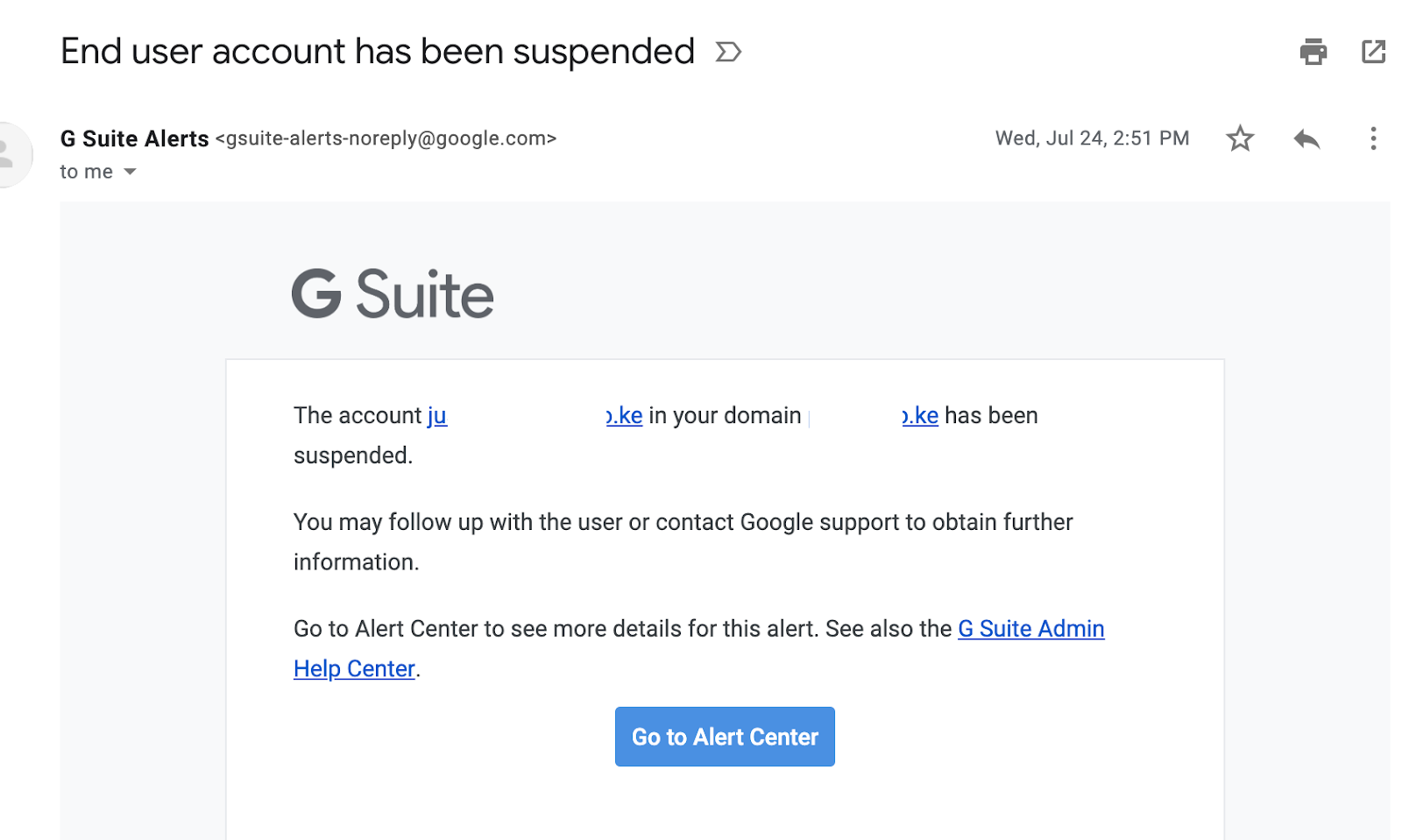Click the importance marker next to the subject
This screenshot has height=840, width=1402.
coord(728,53)
